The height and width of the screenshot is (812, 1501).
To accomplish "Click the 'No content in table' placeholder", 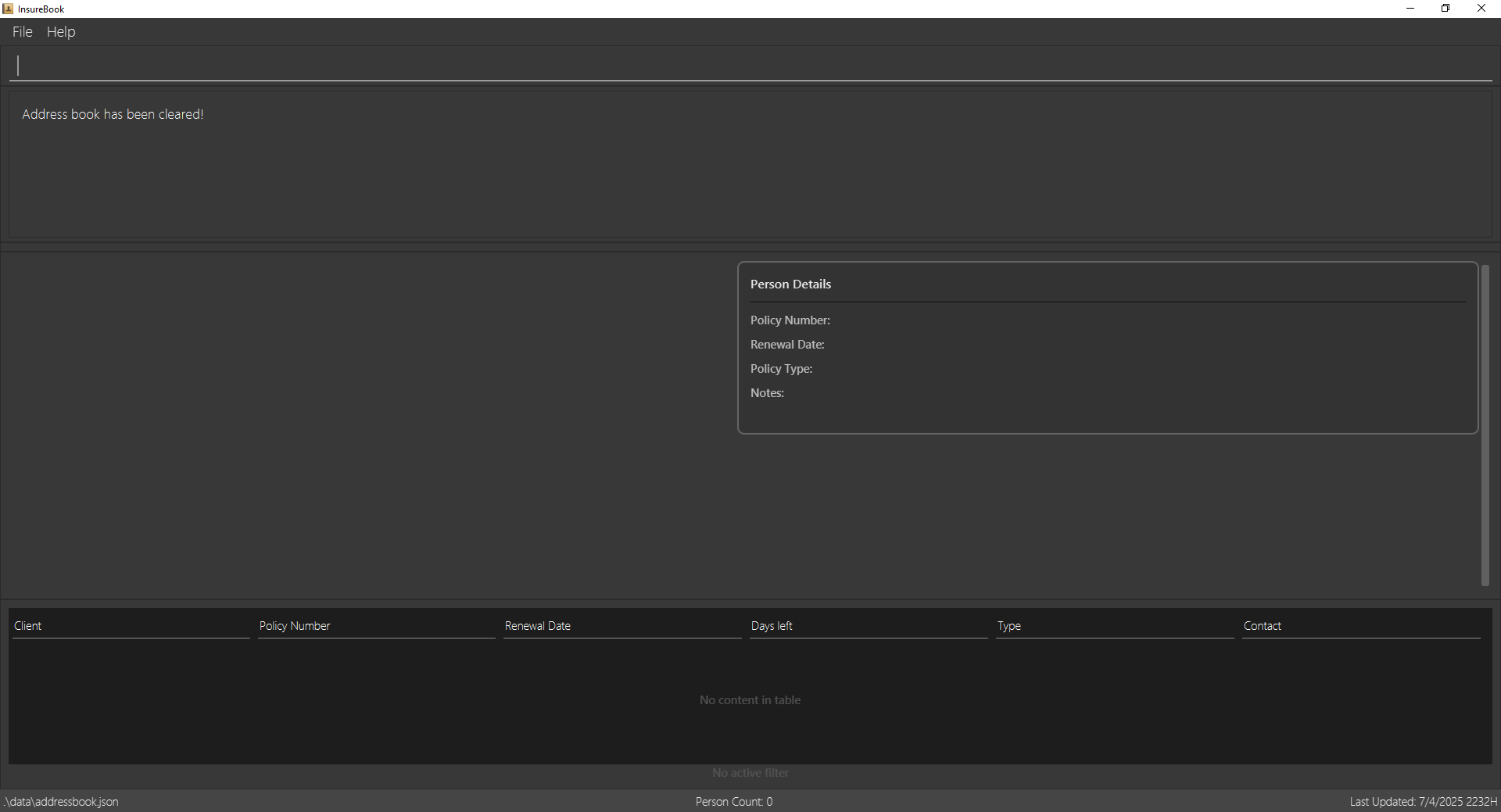I will [x=750, y=700].
